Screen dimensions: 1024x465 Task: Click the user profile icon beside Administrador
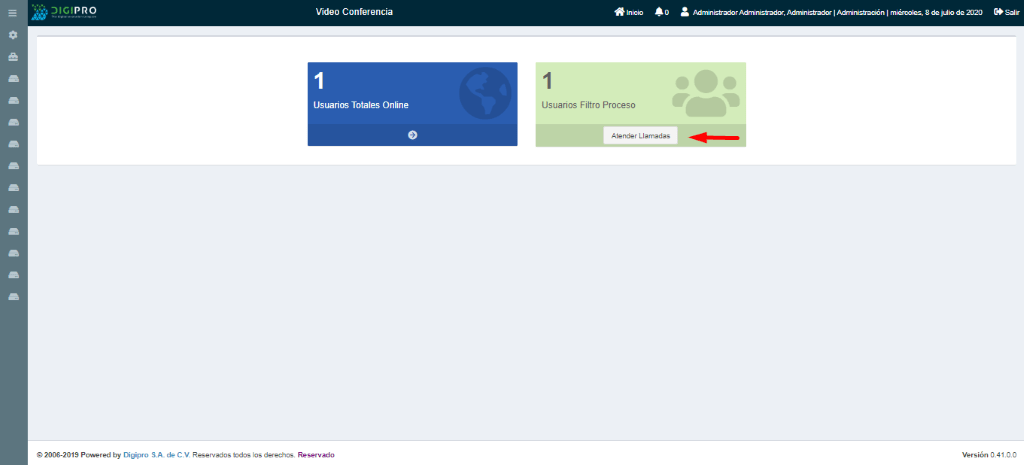click(x=685, y=12)
